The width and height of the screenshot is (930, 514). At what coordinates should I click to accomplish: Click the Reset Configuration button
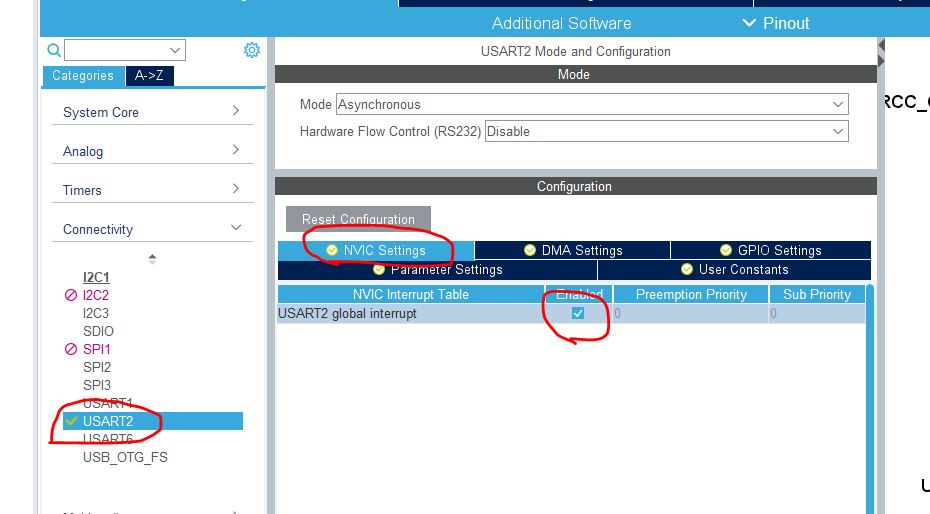tap(358, 219)
